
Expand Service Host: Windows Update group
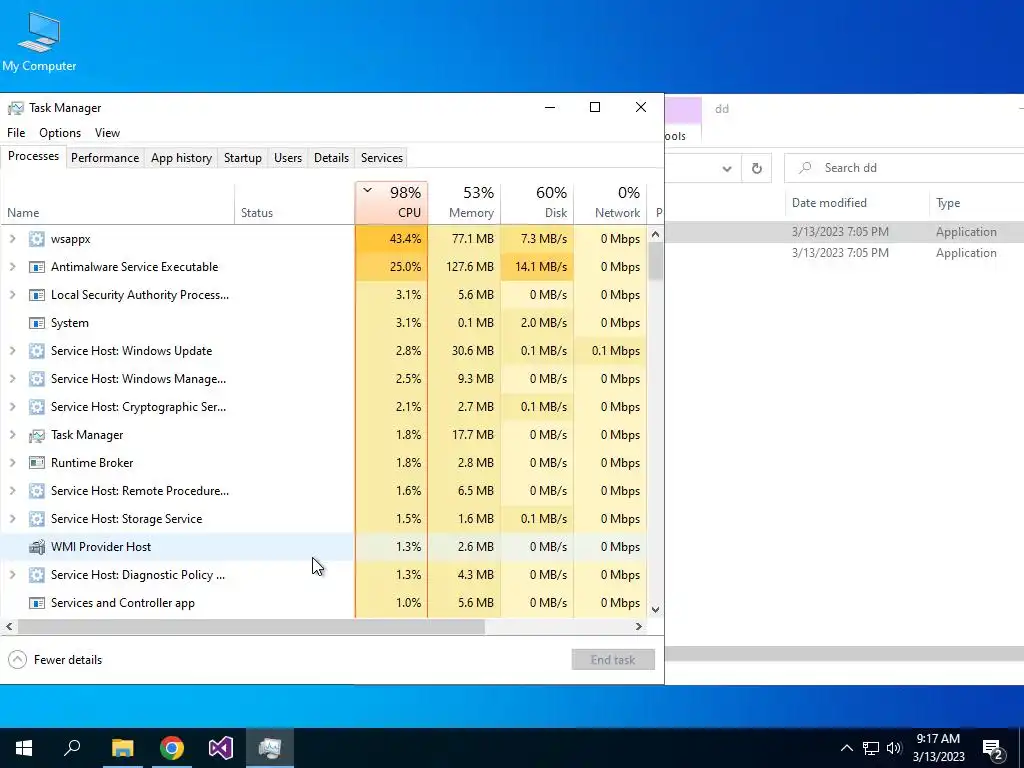click(12, 351)
